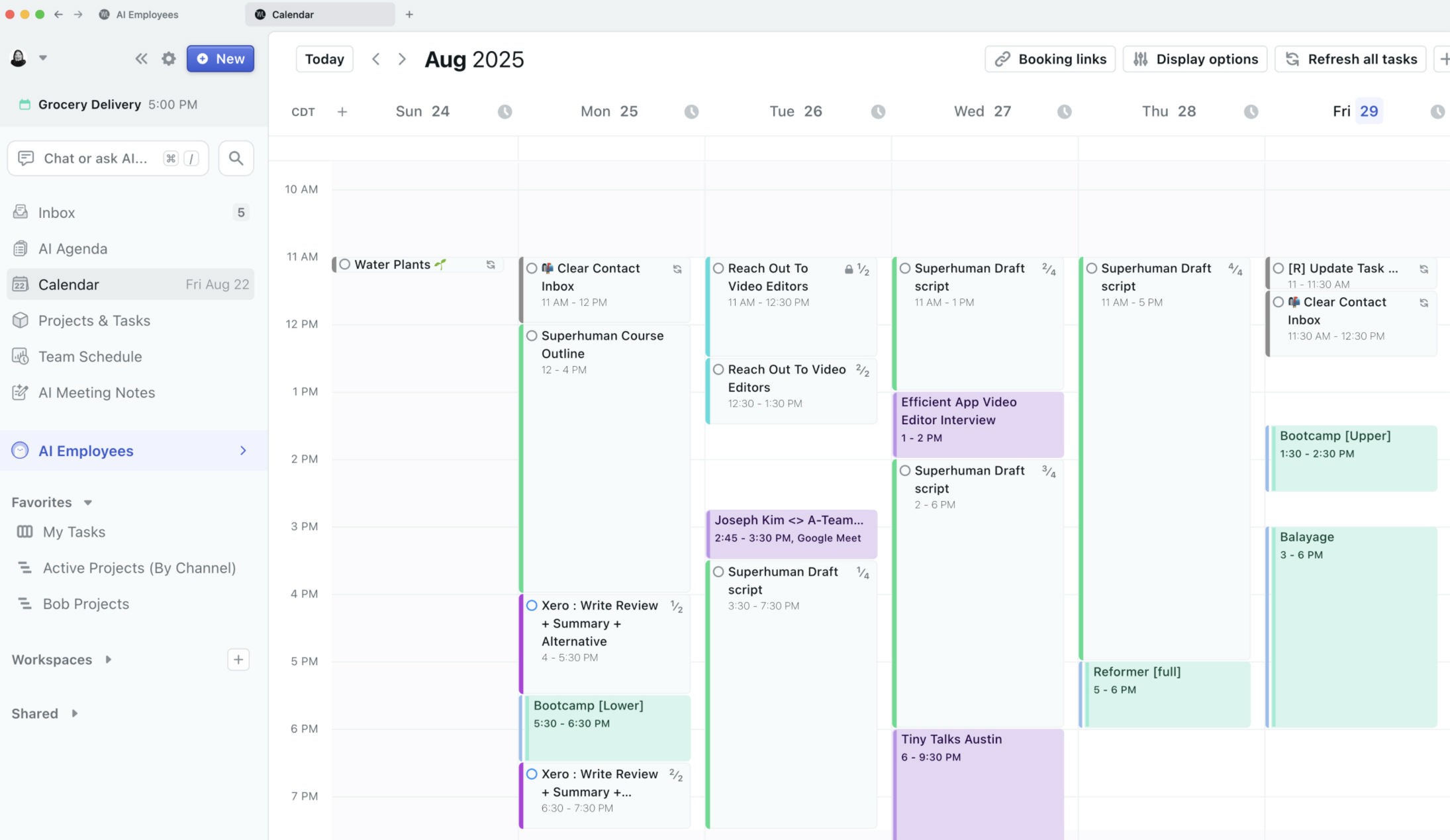The width and height of the screenshot is (1450, 840).
Task: Open Reformer [full] event on Thursday
Action: click(1165, 694)
